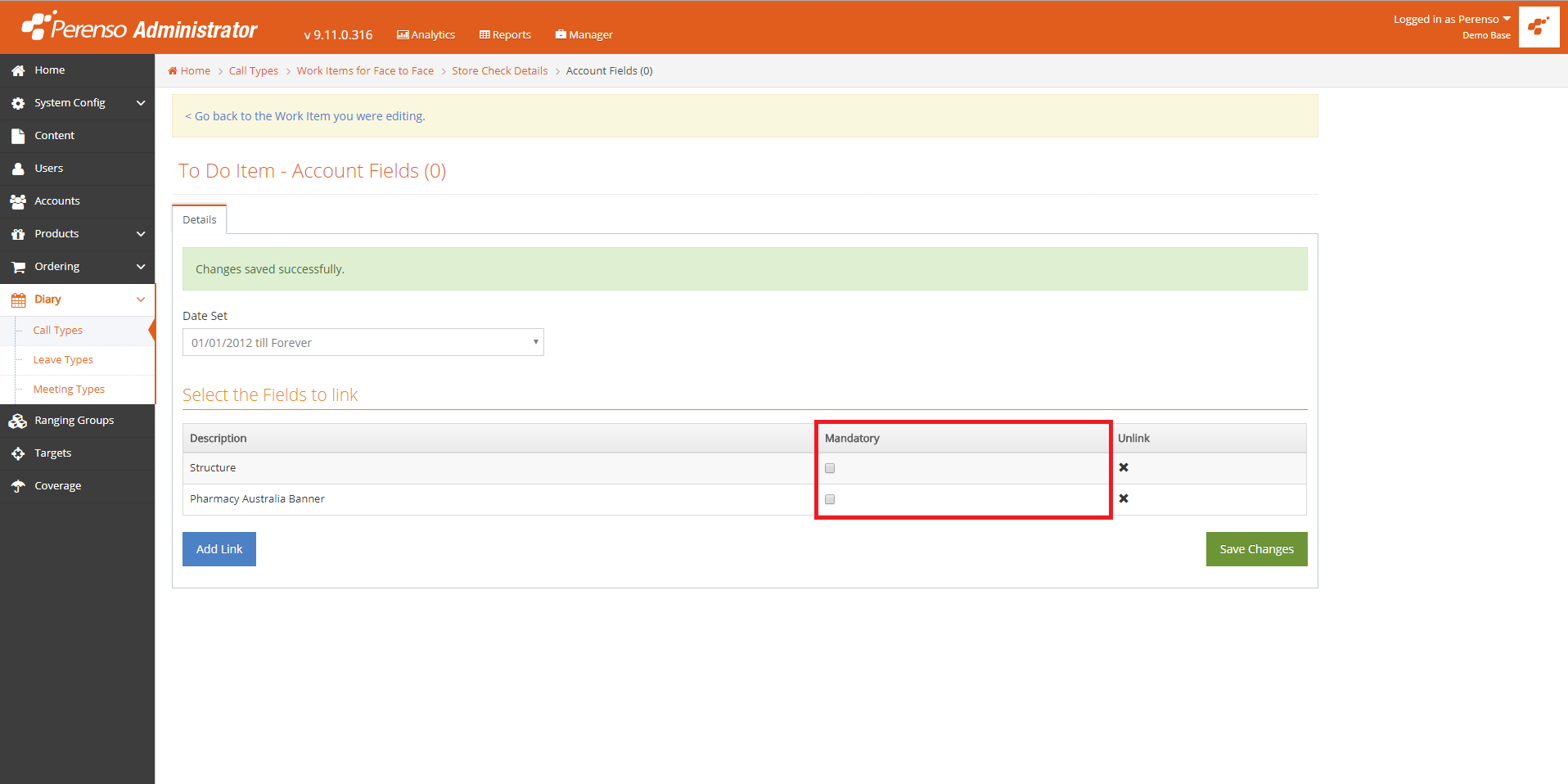Screen dimensions: 1568x784
Task: Open Coverage label in sidebar
Action: click(58, 486)
